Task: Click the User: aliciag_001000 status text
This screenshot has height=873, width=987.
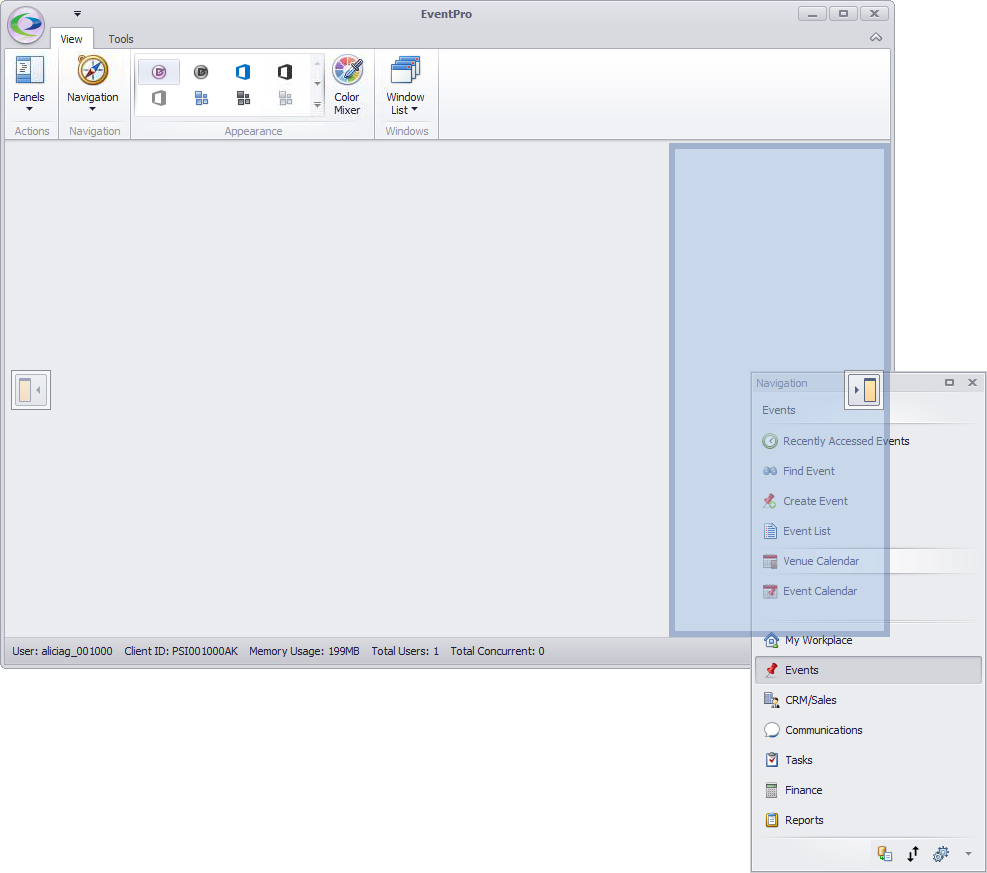Action: (x=62, y=651)
